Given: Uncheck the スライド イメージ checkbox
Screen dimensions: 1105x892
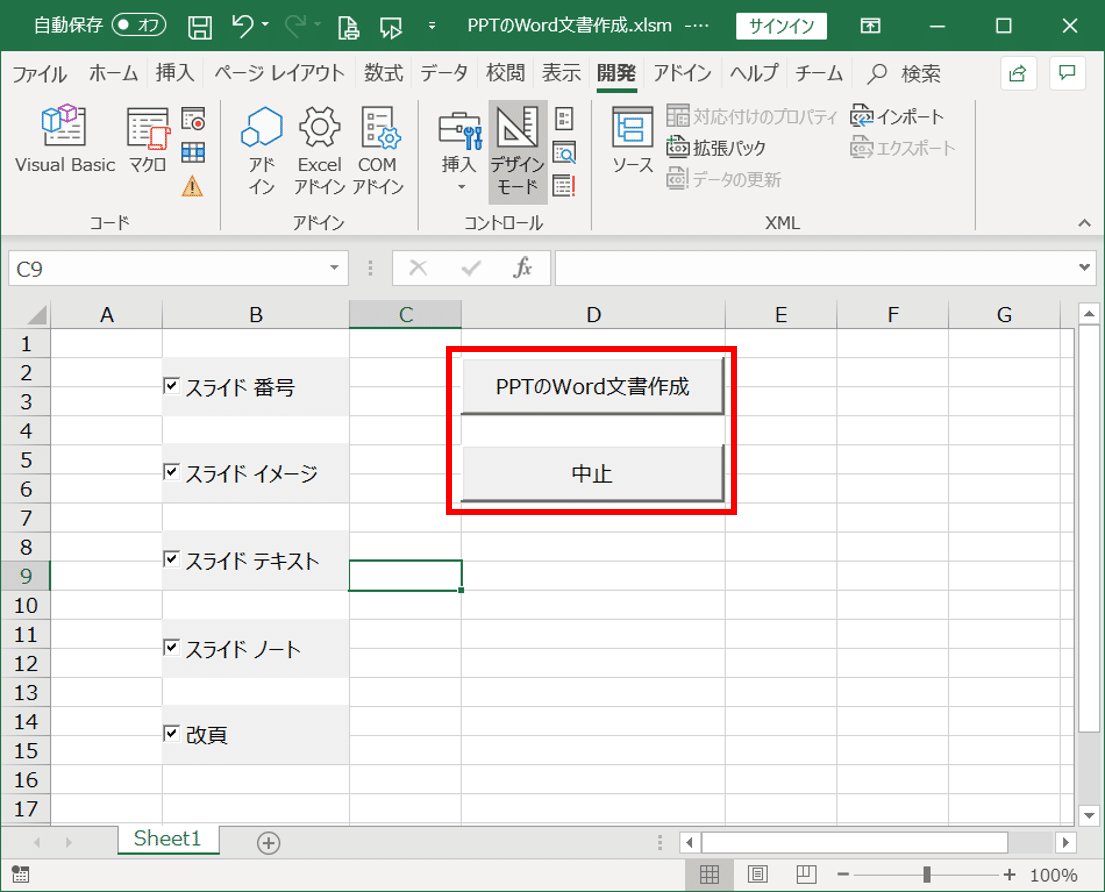Looking at the screenshot, I should pos(171,471).
